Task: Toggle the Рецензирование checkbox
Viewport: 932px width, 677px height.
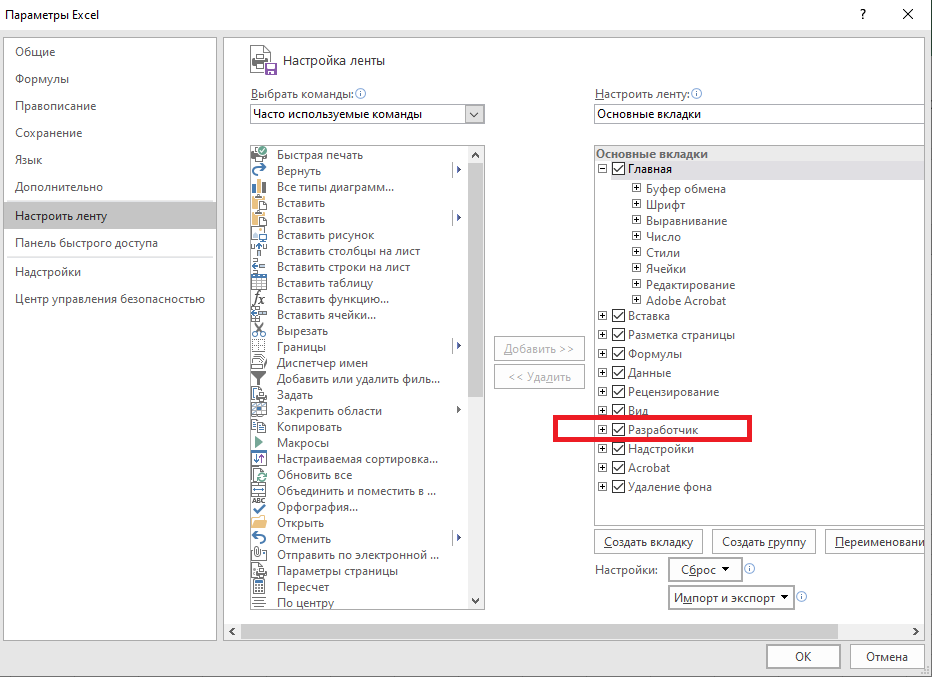Action: (618, 392)
